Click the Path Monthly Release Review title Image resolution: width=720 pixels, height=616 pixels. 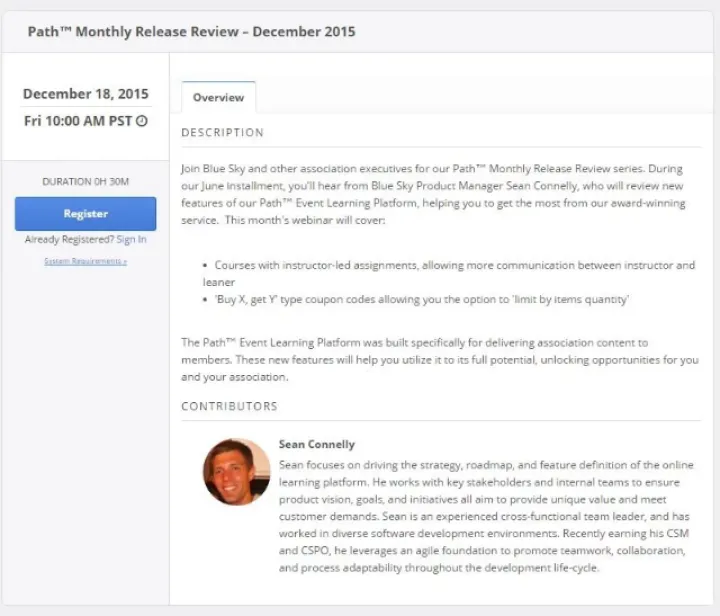coord(191,31)
